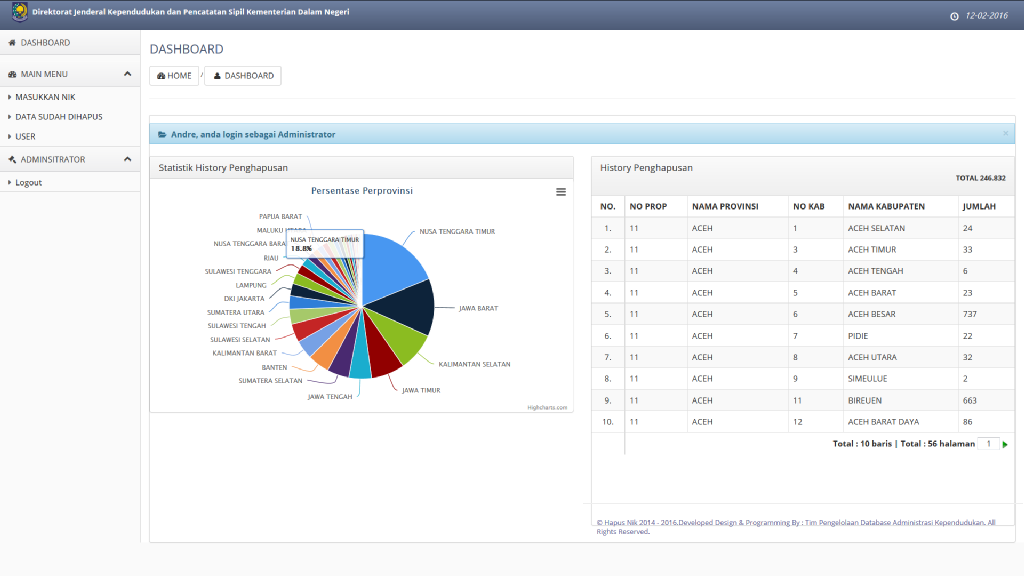Screen dimensions: 1024x576
Task: Sort by the JUMLAH column header
Action: click(979, 207)
